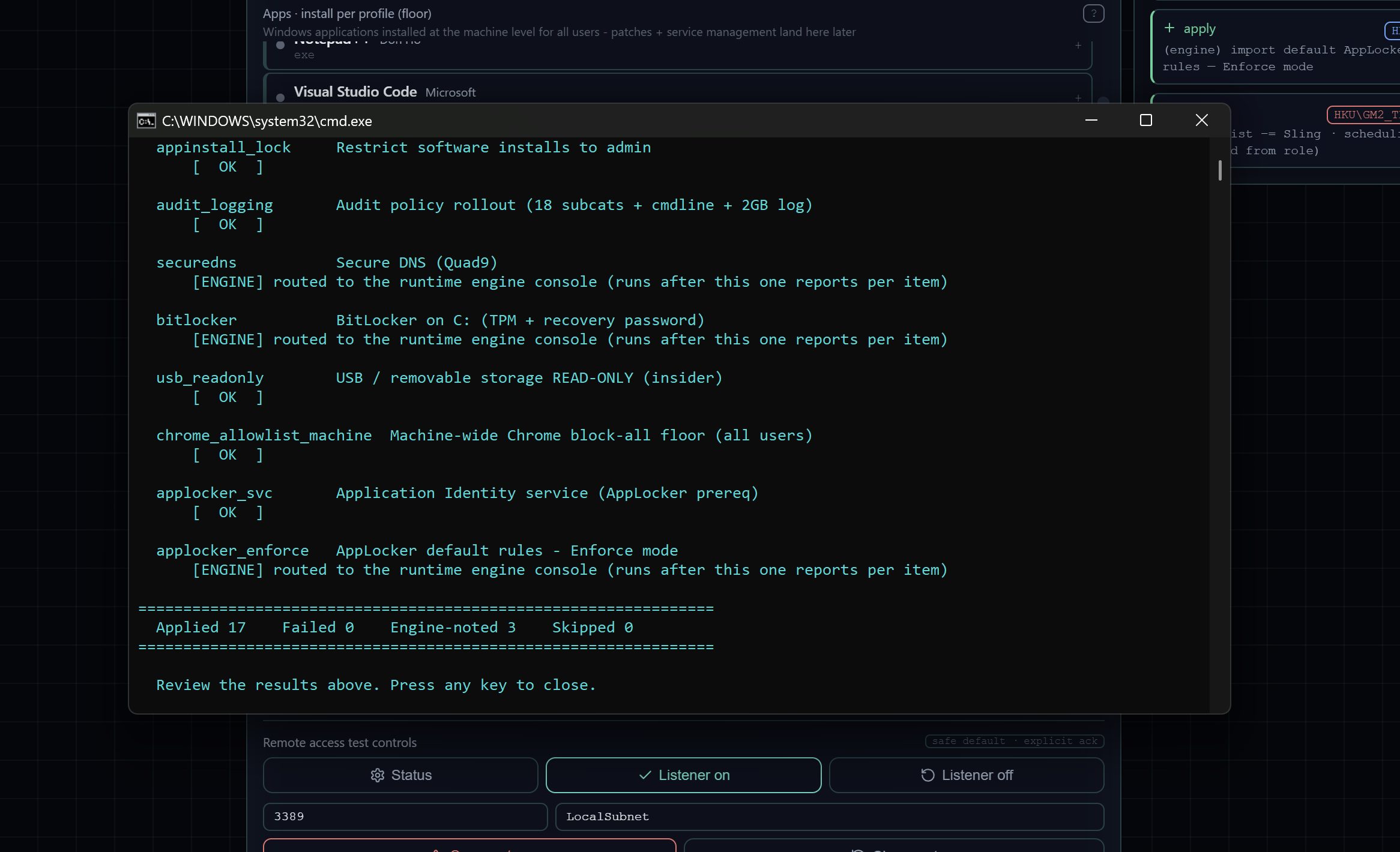Click the gear icon inside the Status button
This screenshot has width=1400, height=852.
point(377,775)
